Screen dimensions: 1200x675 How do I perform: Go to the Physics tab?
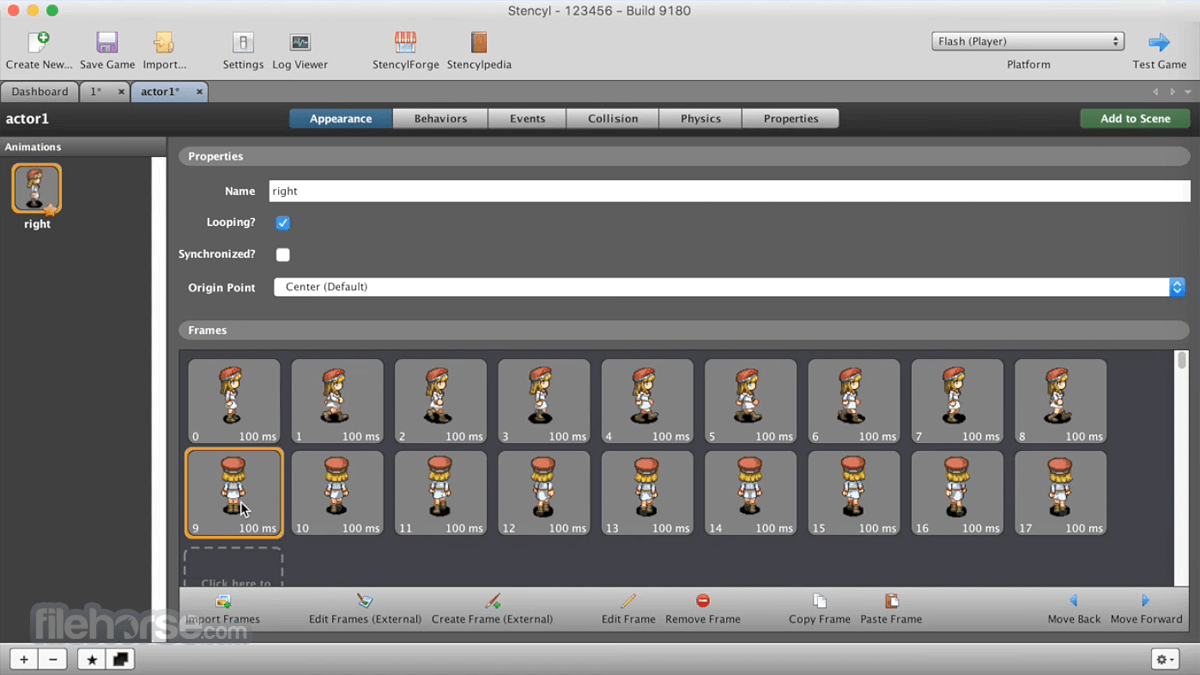coord(701,119)
